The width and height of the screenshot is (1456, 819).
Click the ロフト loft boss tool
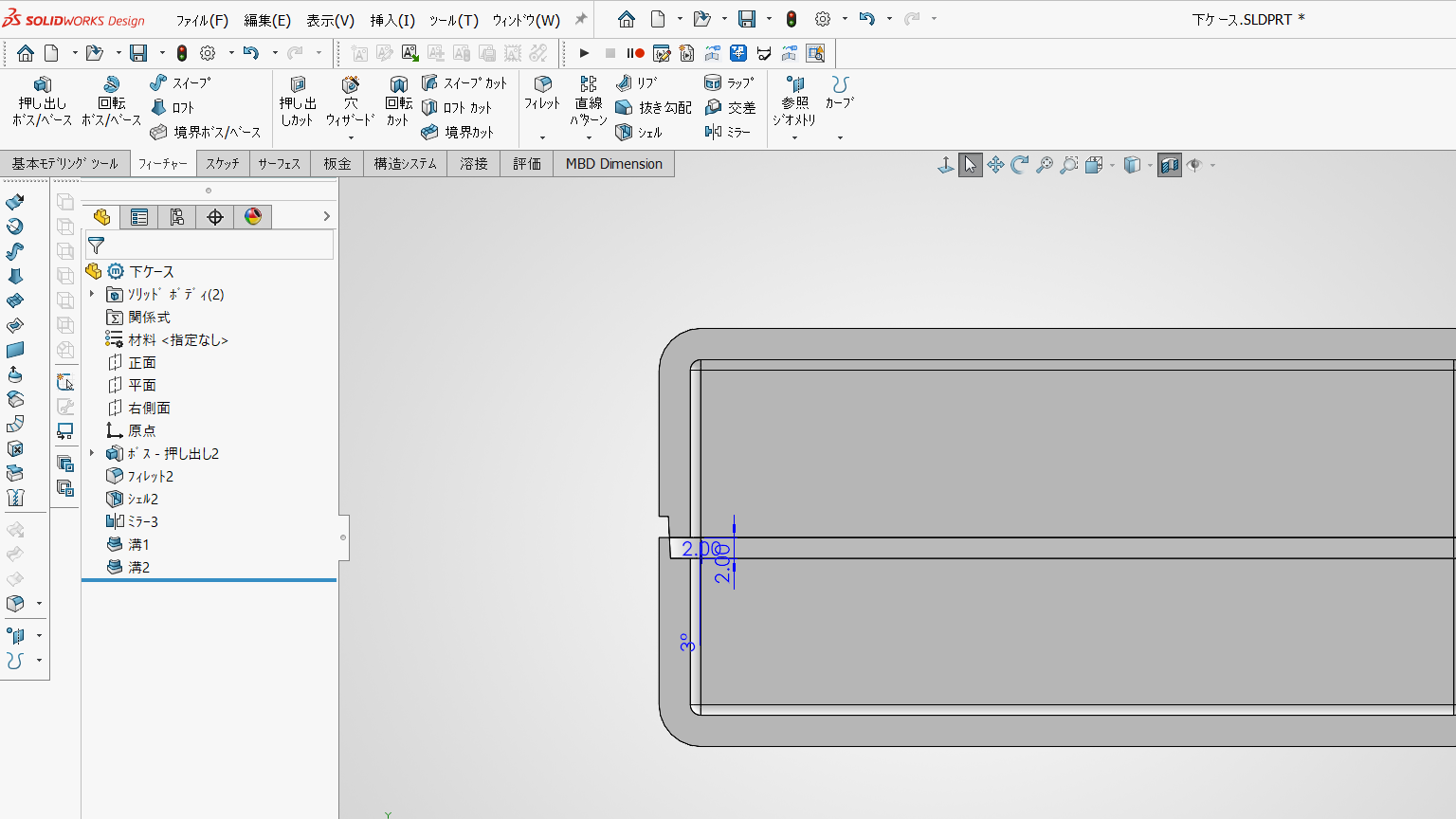(x=173, y=107)
